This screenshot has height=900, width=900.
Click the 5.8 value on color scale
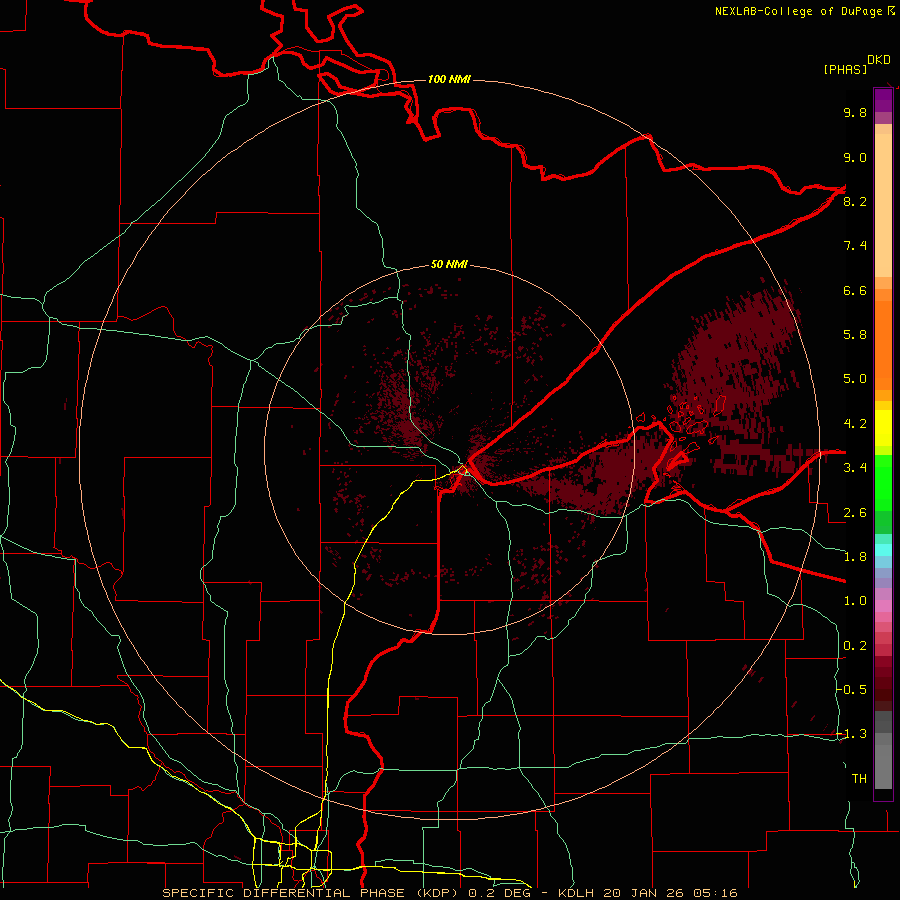(x=855, y=335)
